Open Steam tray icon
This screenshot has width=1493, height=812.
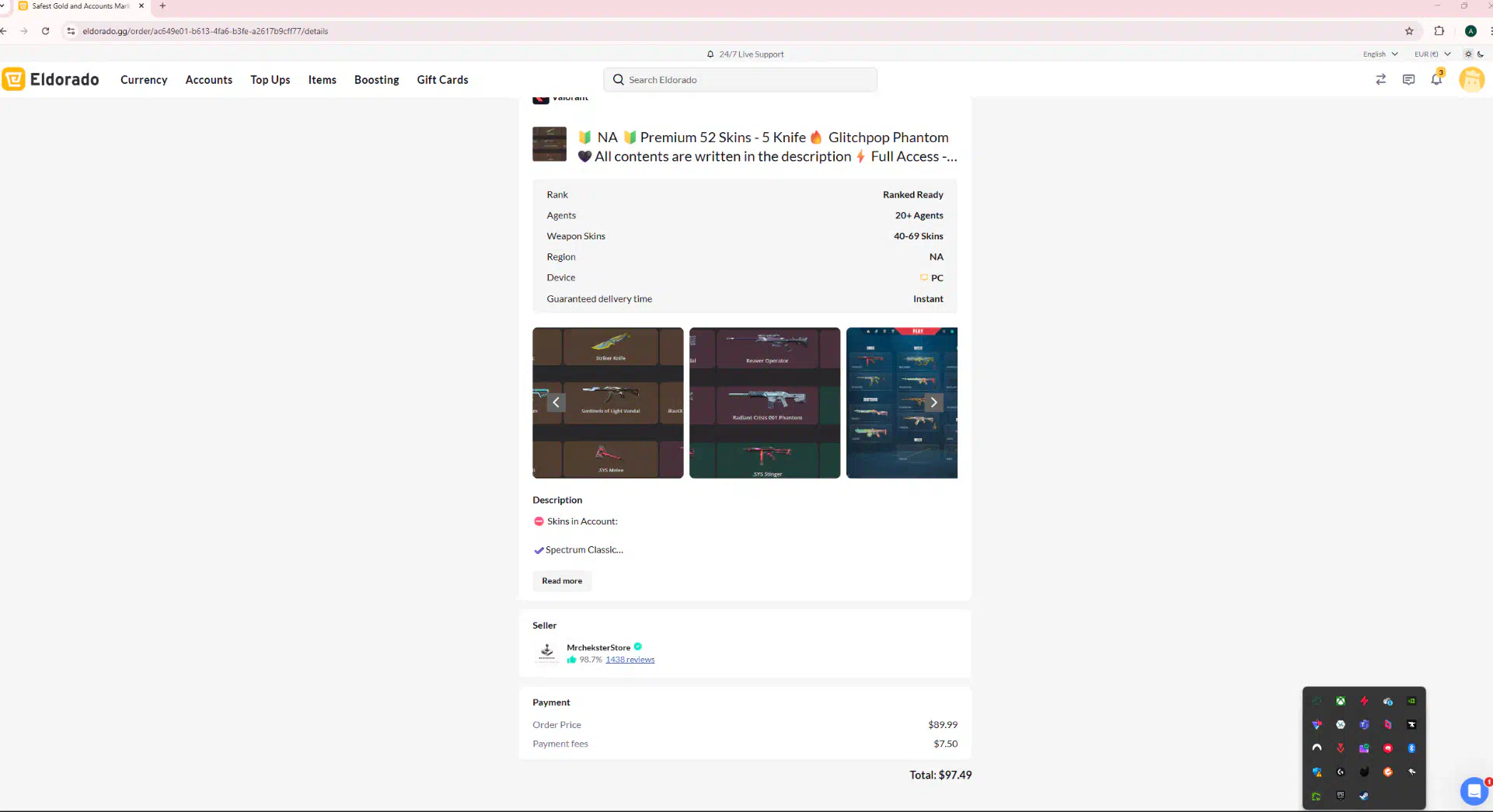[1364, 796]
